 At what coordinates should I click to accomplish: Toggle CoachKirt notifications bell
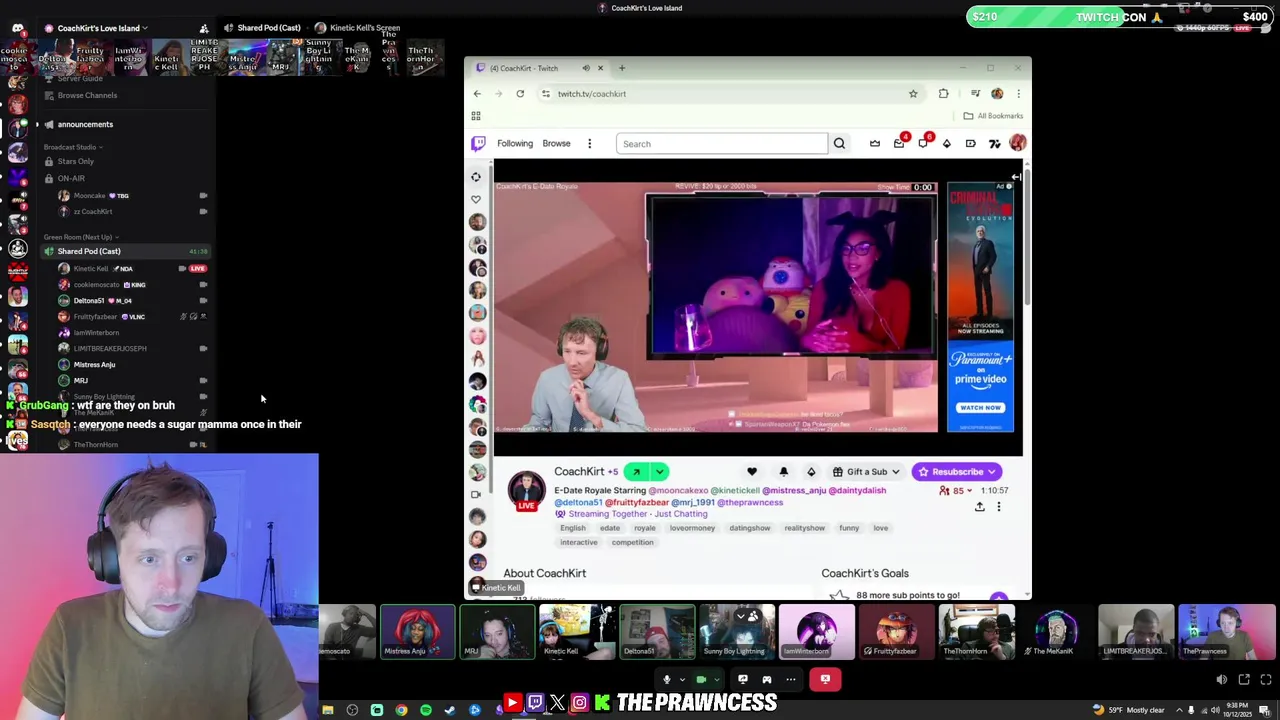[x=783, y=472]
